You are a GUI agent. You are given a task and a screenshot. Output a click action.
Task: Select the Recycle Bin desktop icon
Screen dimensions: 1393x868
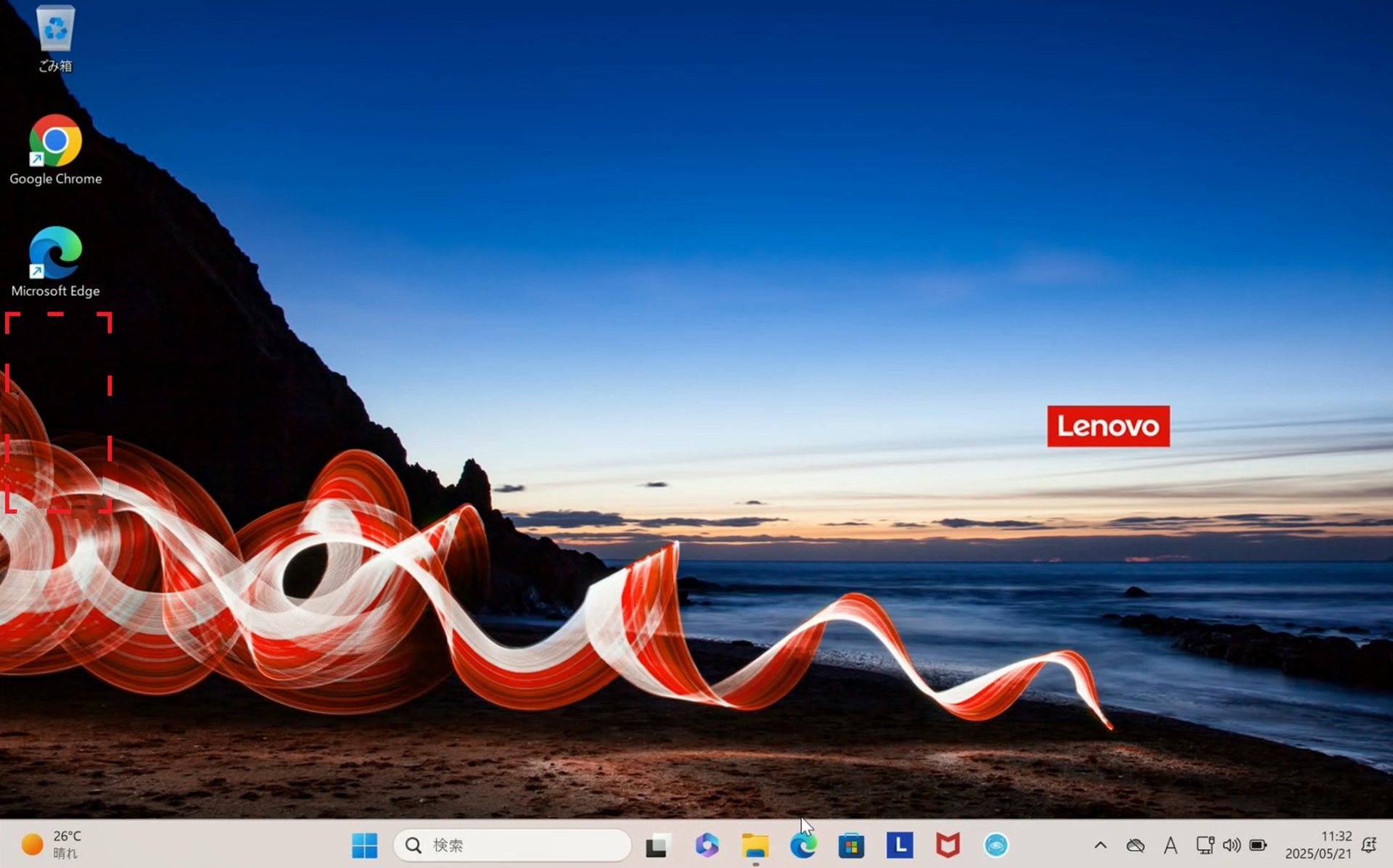[55, 38]
